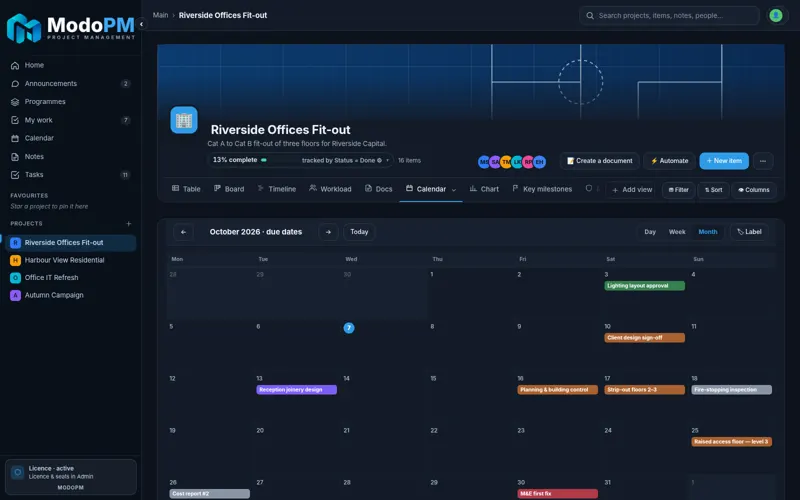Viewport: 800px width, 500px height.
Task: Click Main in the breadcrumb
Action: point(160,15)
